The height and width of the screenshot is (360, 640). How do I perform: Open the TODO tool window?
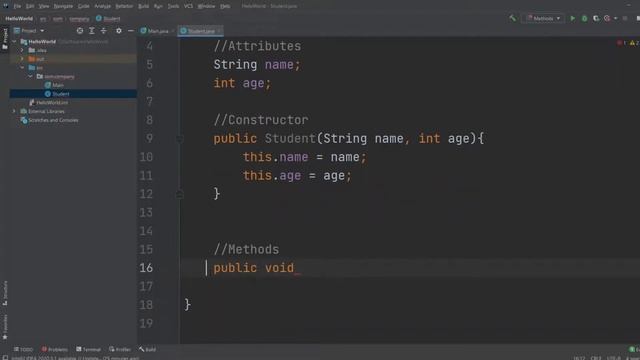(x=23, y=349)
